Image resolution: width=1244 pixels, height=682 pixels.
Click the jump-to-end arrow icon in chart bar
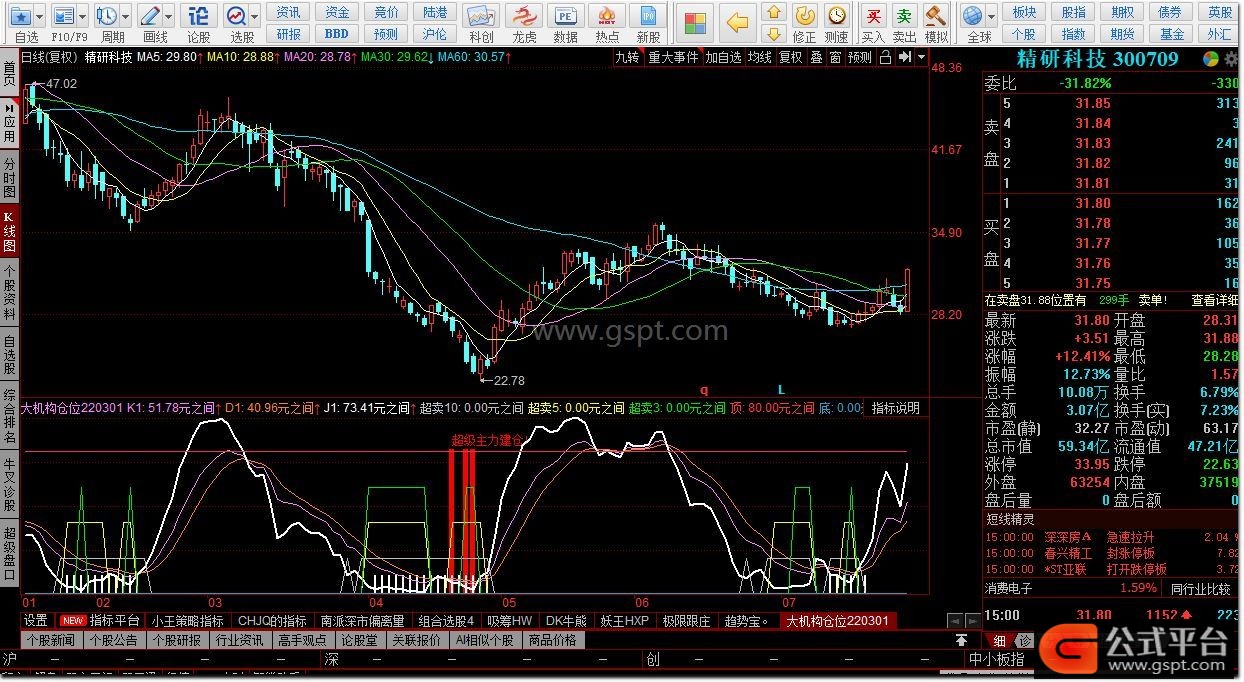coord(905,57)
